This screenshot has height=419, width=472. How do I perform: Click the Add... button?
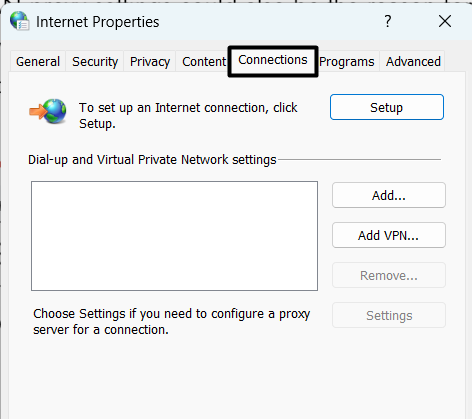coord(389,195)
